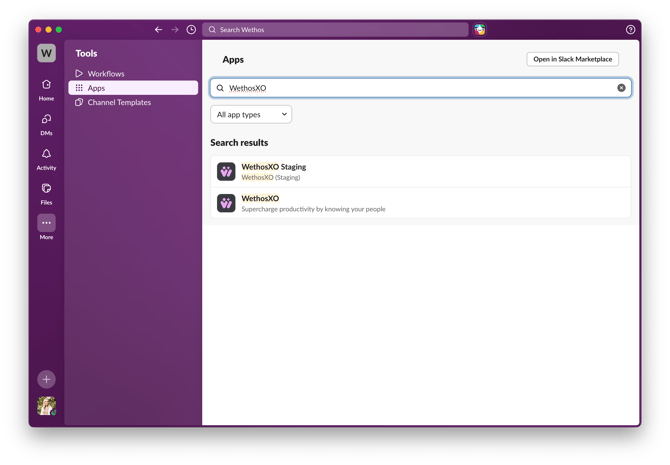Open the help question mark icon

pos(630,30)
